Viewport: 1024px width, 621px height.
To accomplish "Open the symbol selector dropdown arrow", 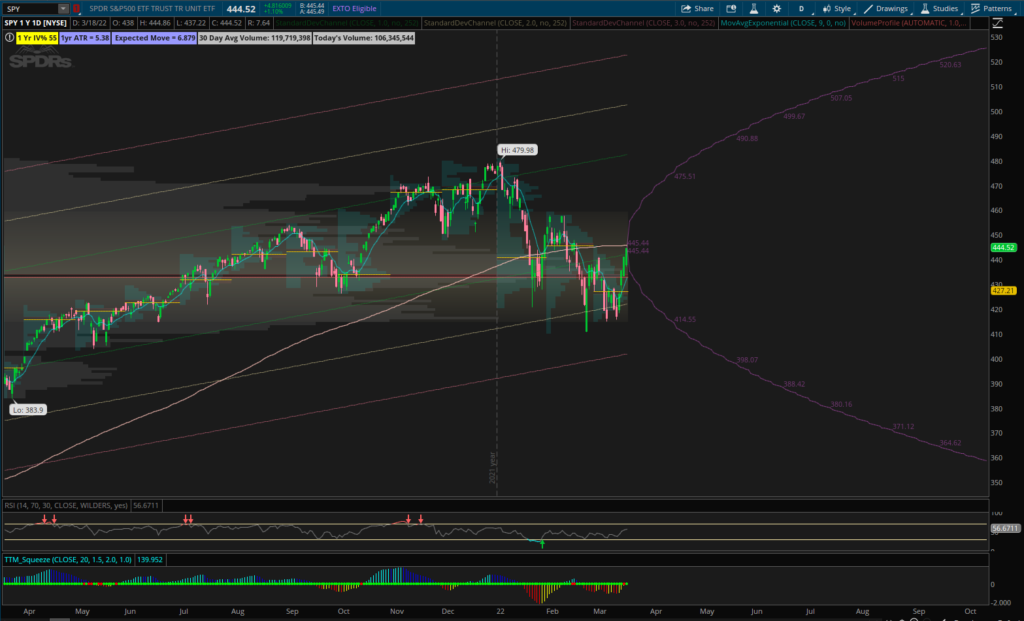I will pos(63,8).
